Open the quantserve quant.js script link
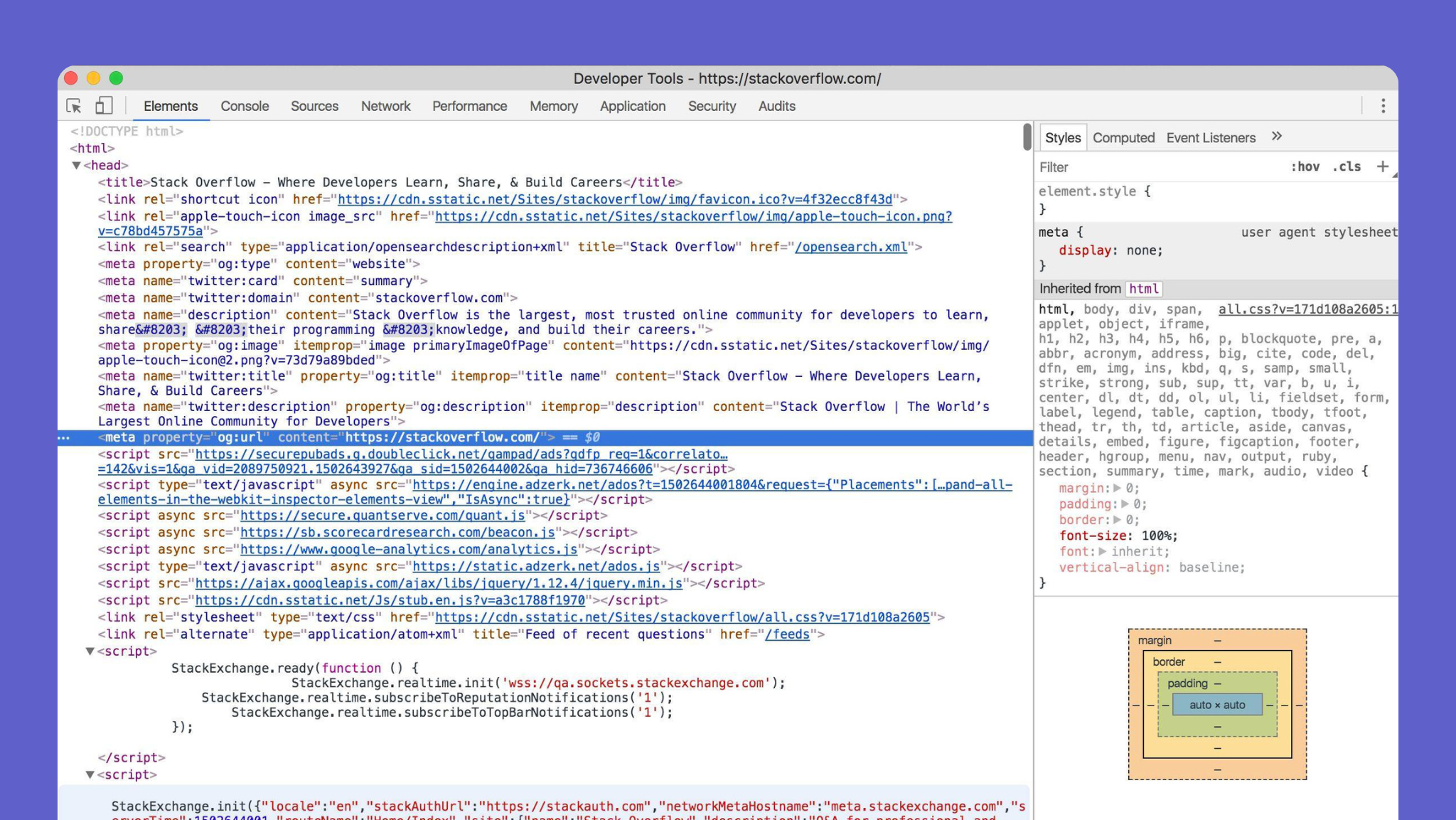The height and width of the screenshot is (820, 1456). coord(382,516)
